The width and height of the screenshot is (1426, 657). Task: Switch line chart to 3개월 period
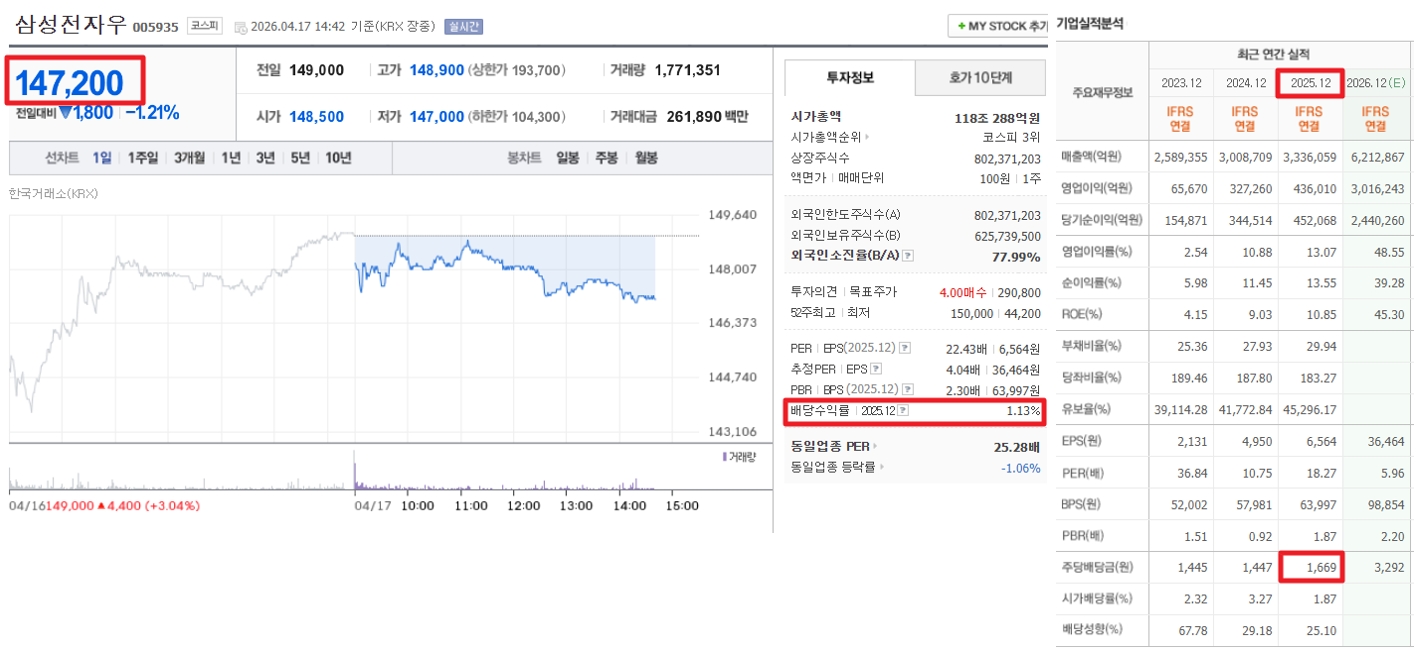(189, 158)
